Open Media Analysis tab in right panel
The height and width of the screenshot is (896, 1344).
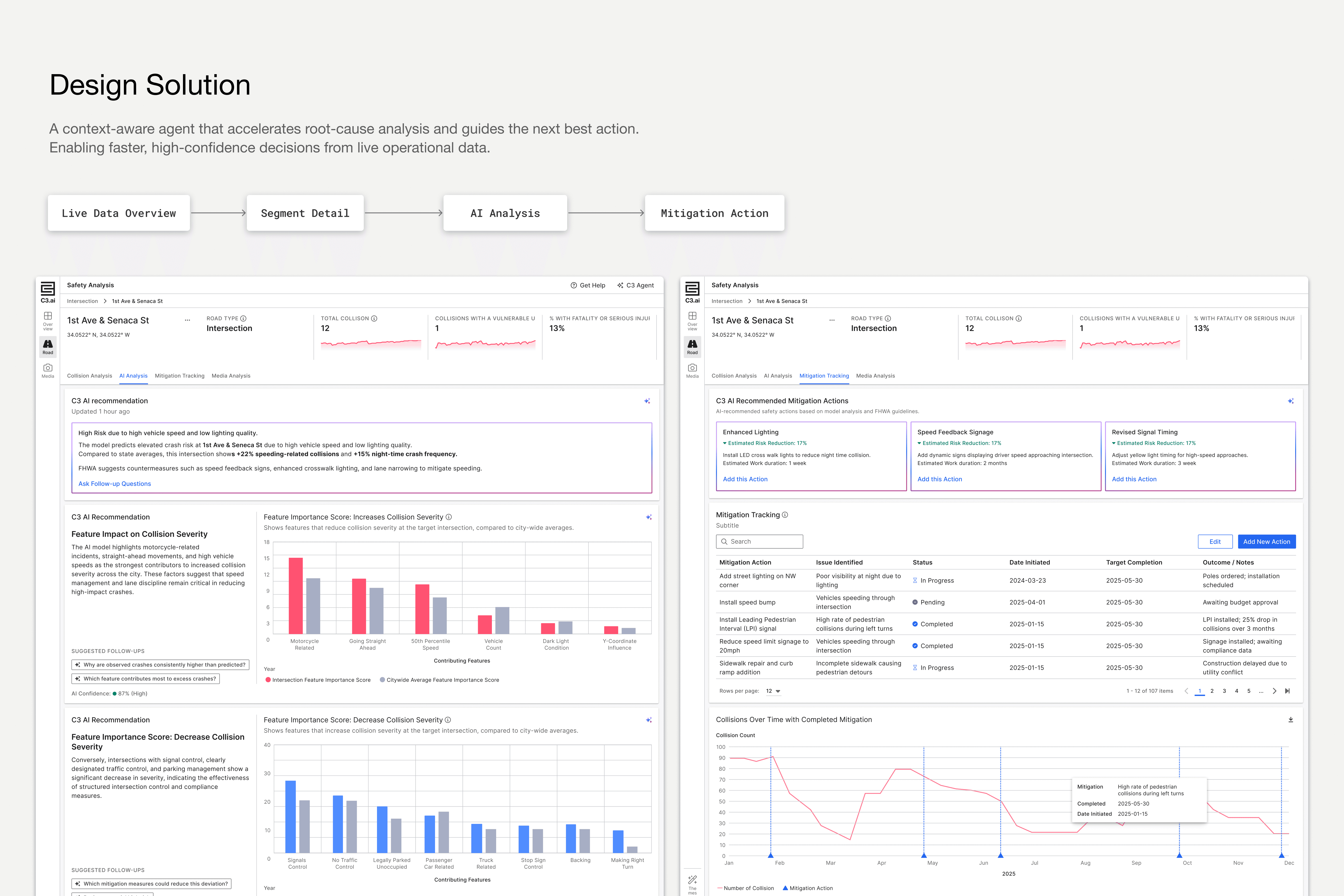pyautogui.click(x=875, y=376)
